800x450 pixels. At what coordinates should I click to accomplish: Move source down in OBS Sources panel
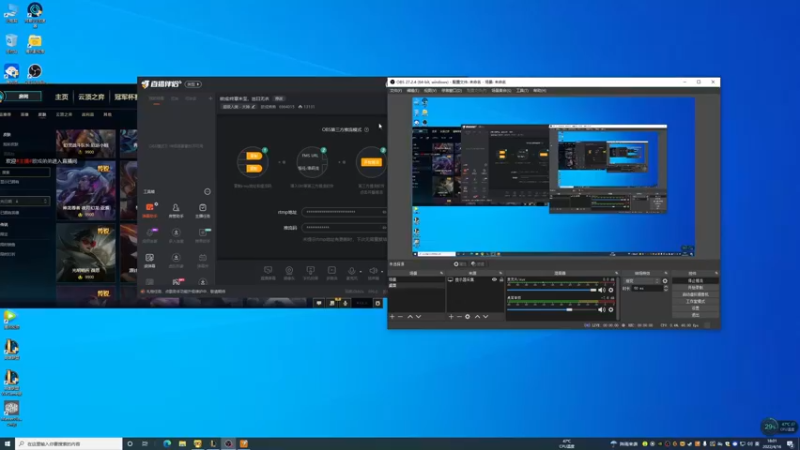(x=486, y=317)
